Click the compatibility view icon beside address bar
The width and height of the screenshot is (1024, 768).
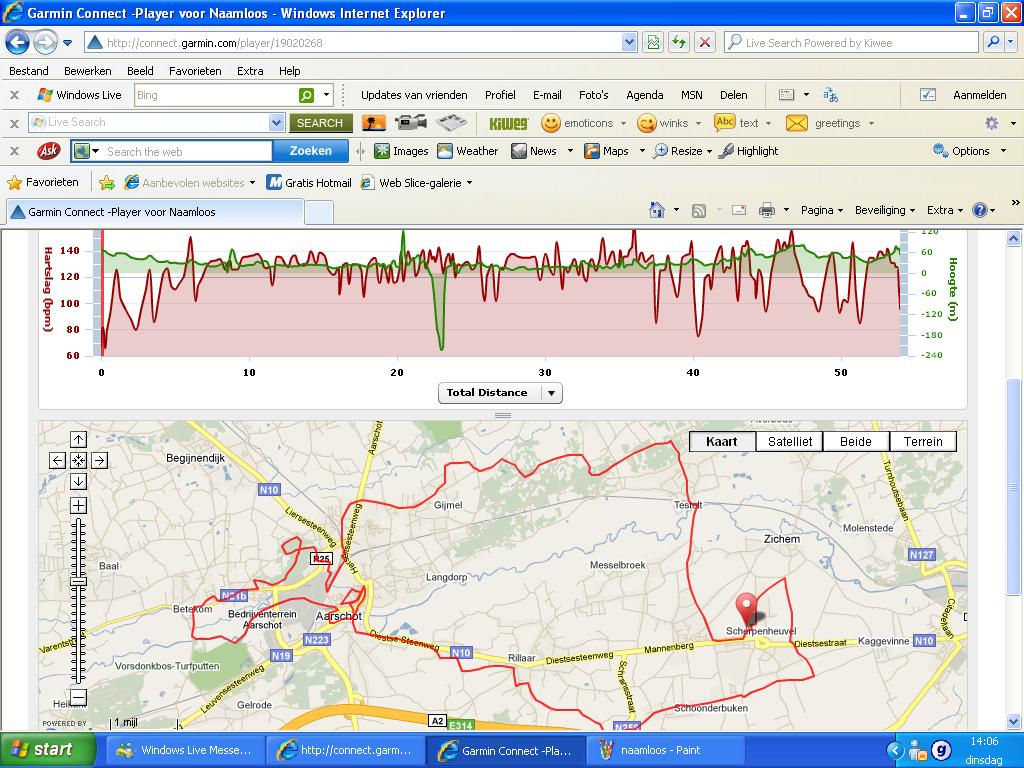(653, 43)
